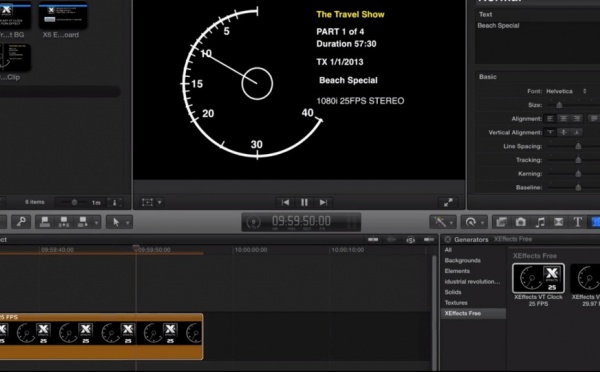
Task: Select the 25 FPS clip in timeline
Action: [x=101, y=336]
